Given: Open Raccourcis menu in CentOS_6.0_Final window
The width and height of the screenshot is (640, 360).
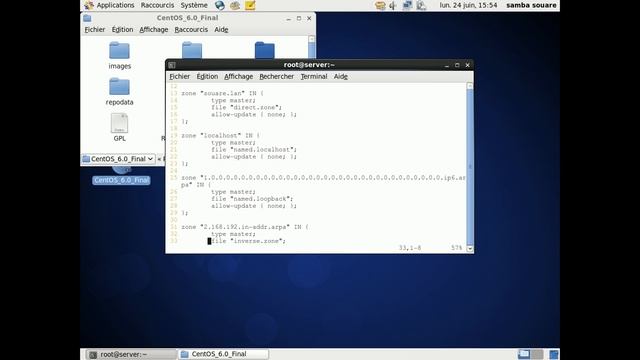Looking at the screenshot, I should [191, 29].
